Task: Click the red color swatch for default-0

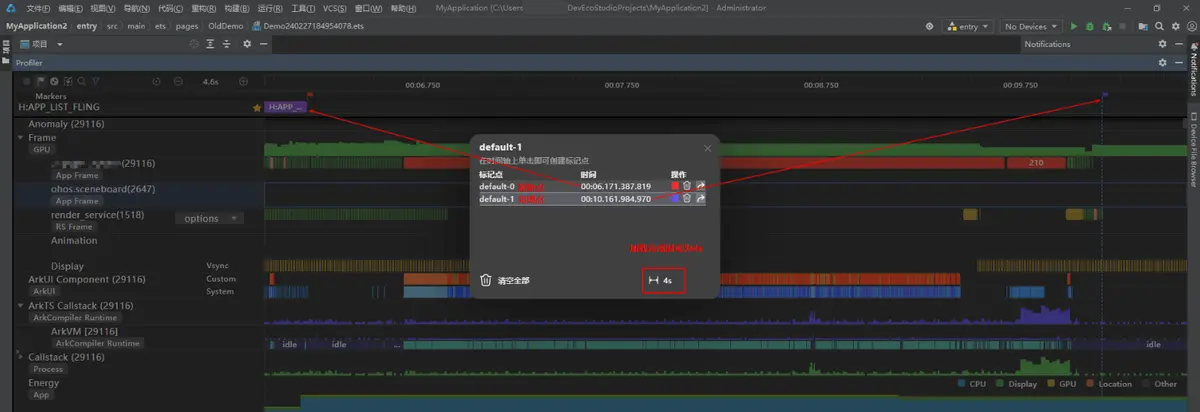Action: 675,186
